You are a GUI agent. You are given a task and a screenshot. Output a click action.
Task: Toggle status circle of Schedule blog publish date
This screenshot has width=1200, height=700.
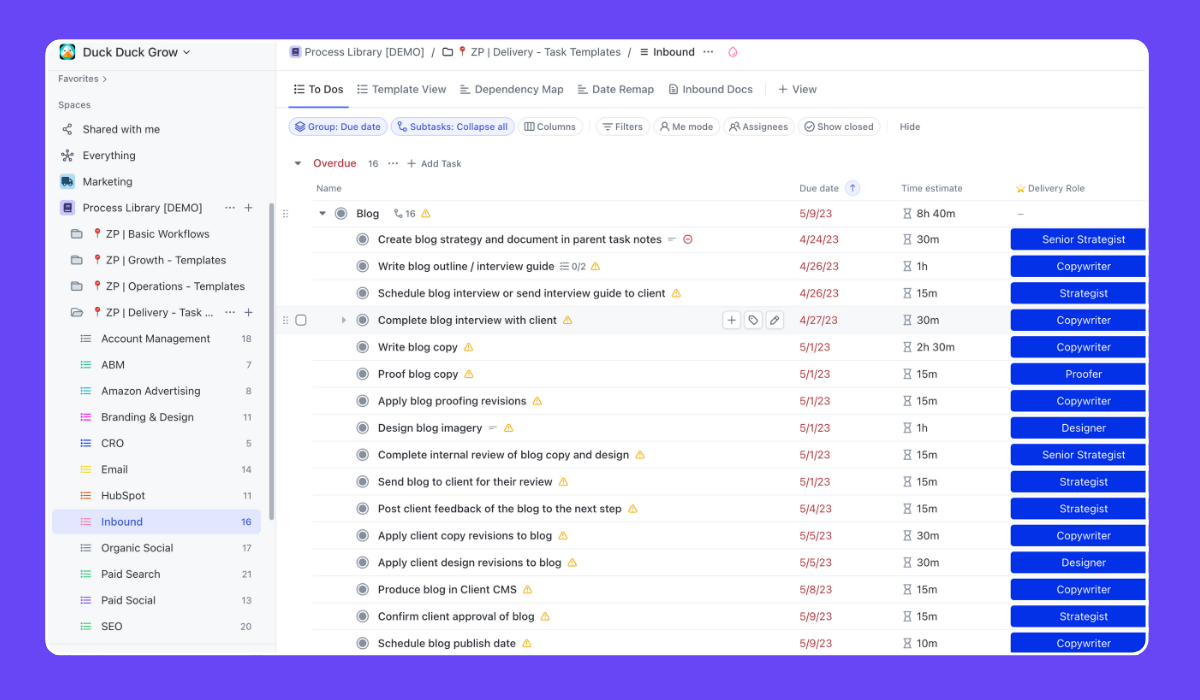click(363, 643)
